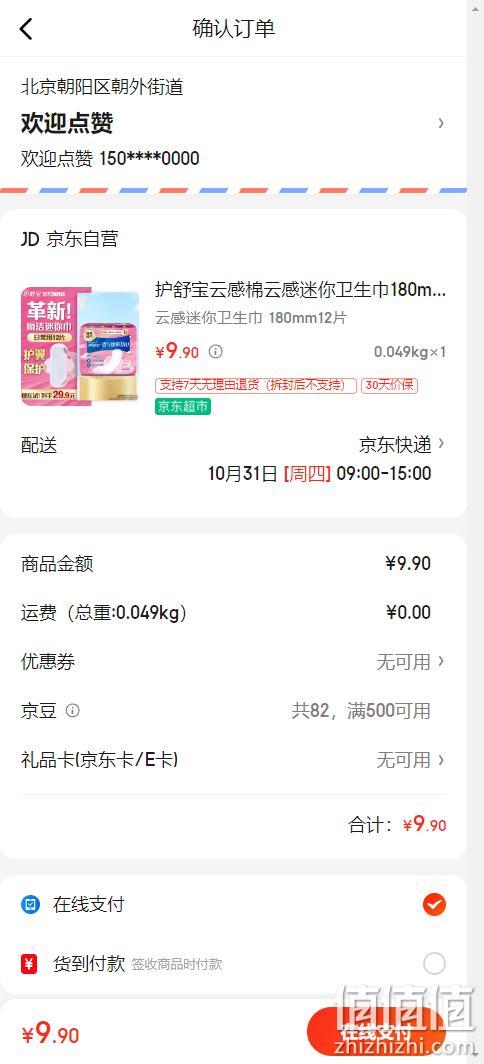Image resolution: width=484 pixels, height=1064 pixels.
Task: Go back using the top-left arrow
Action: (x=26, y=29)
